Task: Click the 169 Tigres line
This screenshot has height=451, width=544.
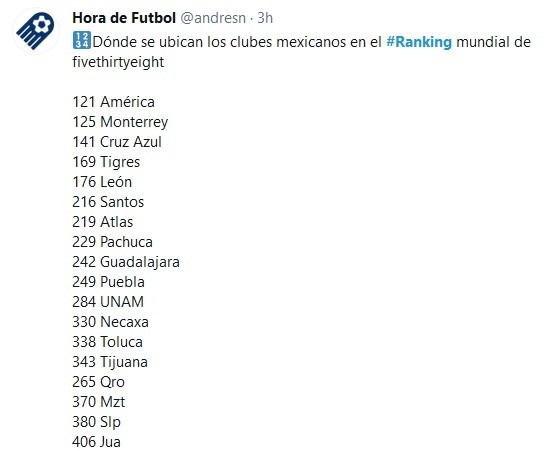Action: pyautogui.click(x=106, y=162)
